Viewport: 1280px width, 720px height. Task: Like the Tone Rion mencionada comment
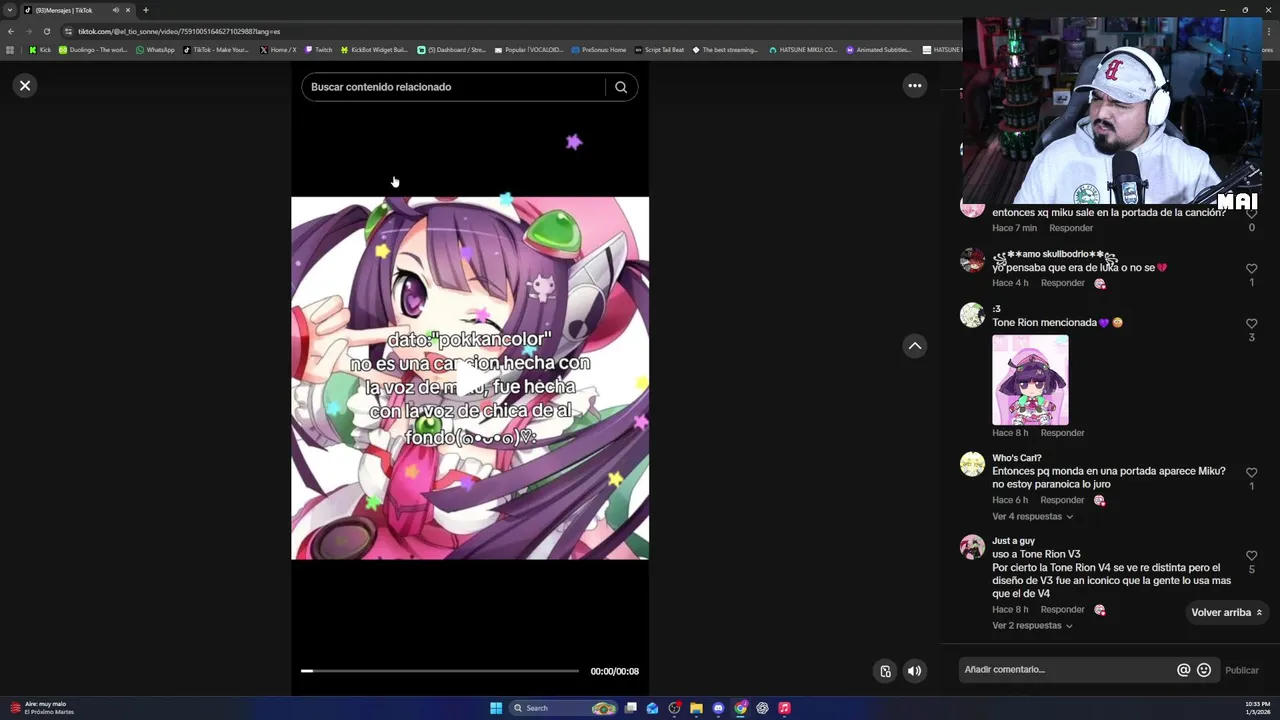[x=1251, y=324]
